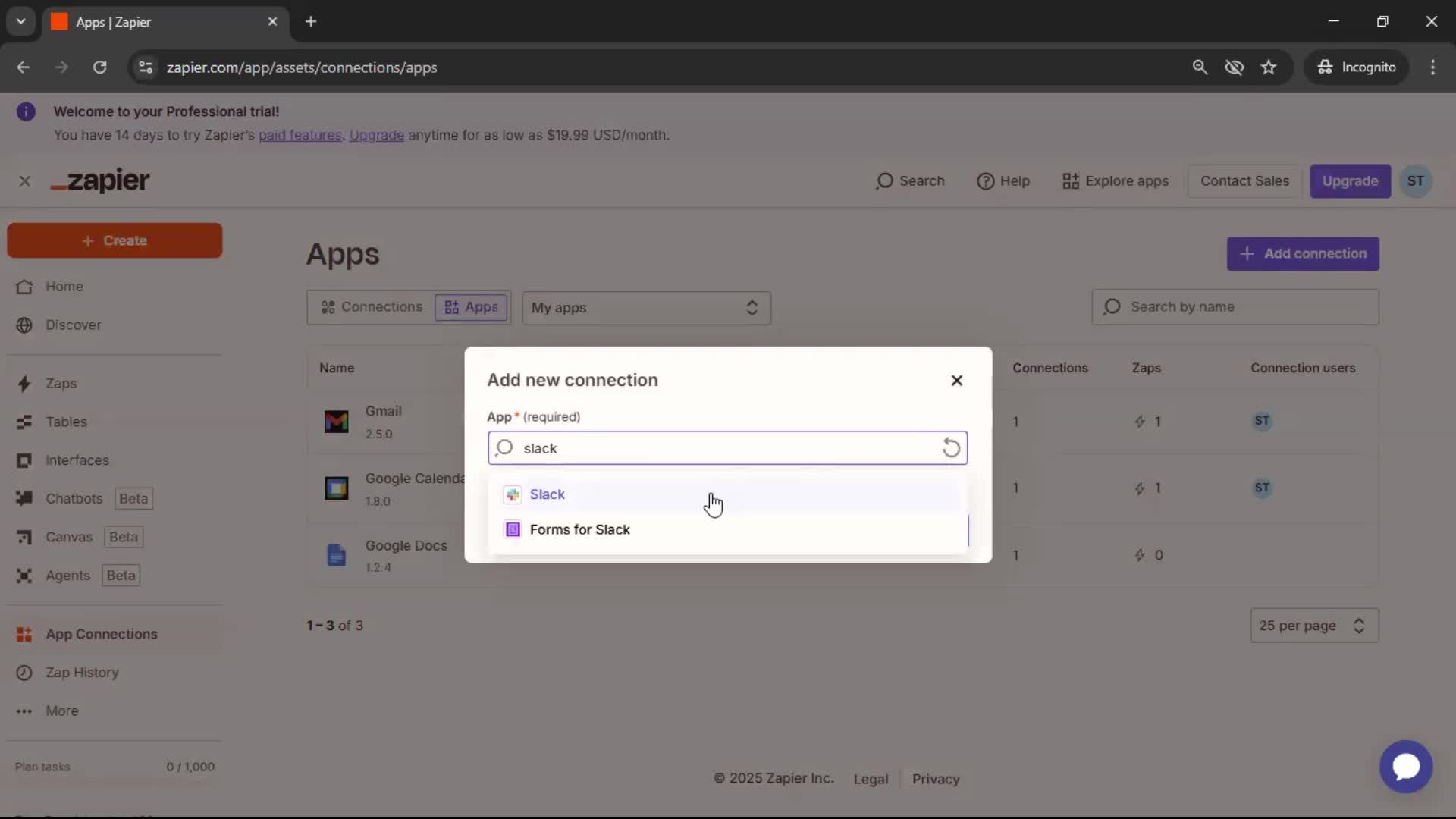View site information icon in address bar
Viewport: 1456px width, 819px height.
click(x=145, y=67)
